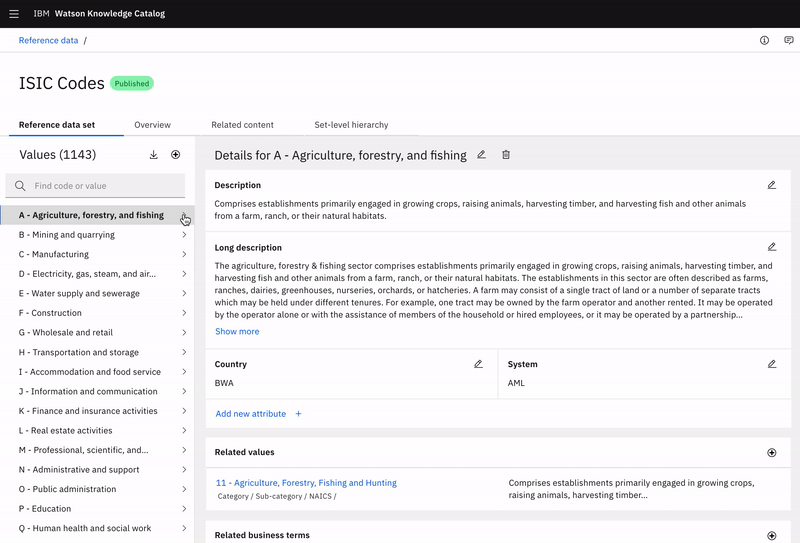Open the comments chat icon
Image resolution: width=800 pixels, height=543 pixels.
[x=789, y=40]
